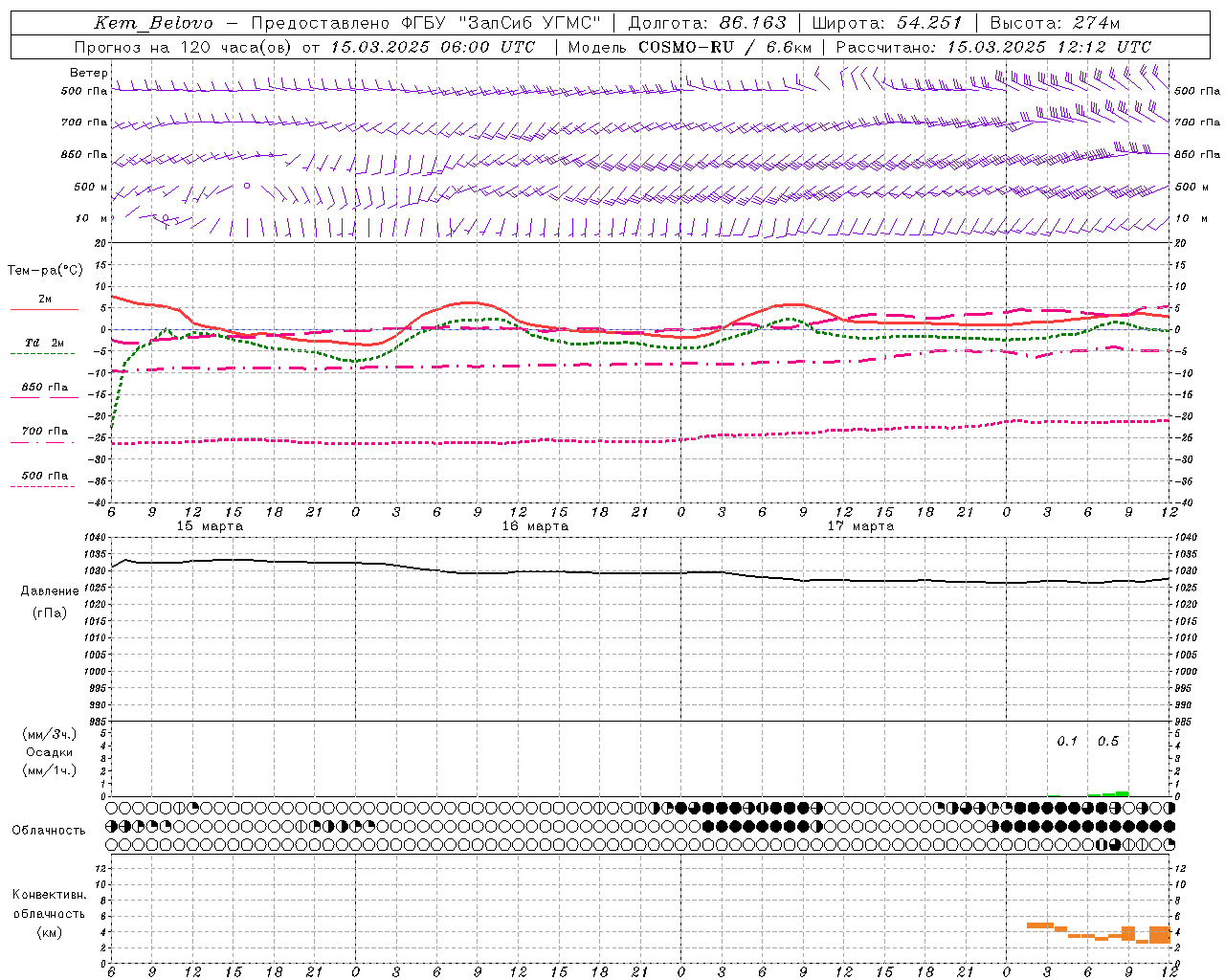1225x980 pixels.
Task: Click the 0.5 precipitation amount value
Action: [x=1108, y=742]
